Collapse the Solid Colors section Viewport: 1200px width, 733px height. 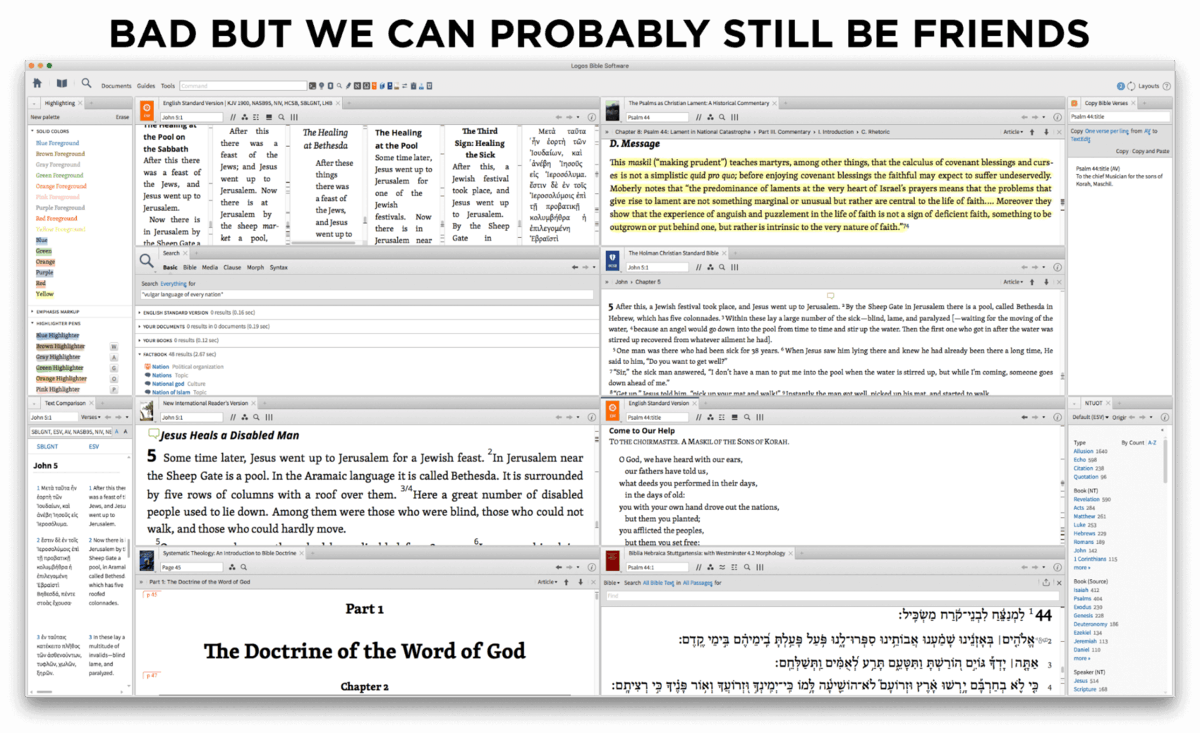[x=32, y=131]
